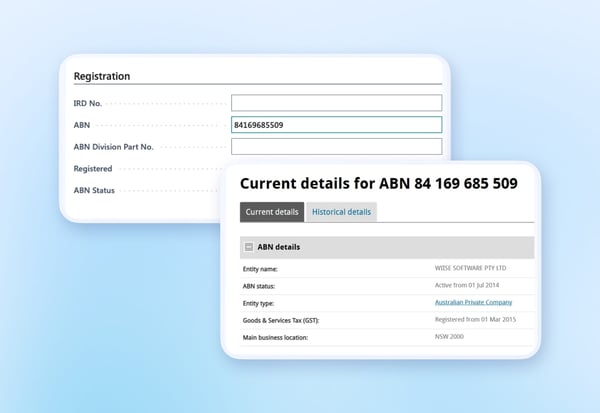Viewport: 600px width, 413px height.
Task: Select the NSW 2000 location value
Action: tap(449, 336)
